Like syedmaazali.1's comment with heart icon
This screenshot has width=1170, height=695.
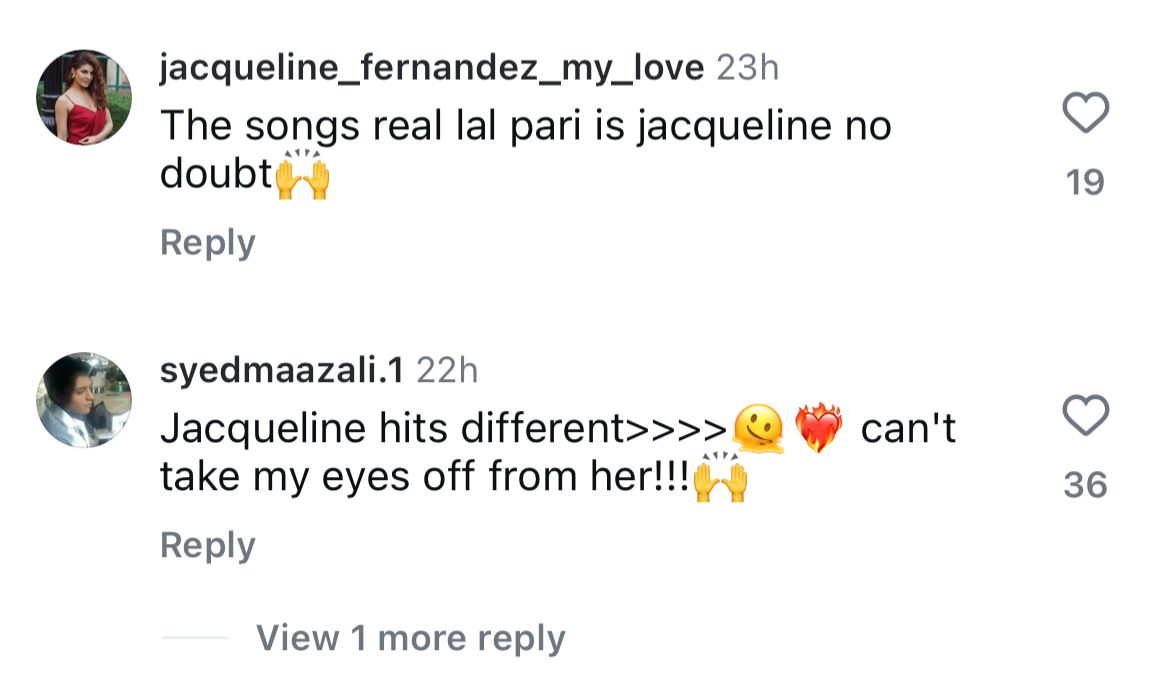(x=1085, y=415)
